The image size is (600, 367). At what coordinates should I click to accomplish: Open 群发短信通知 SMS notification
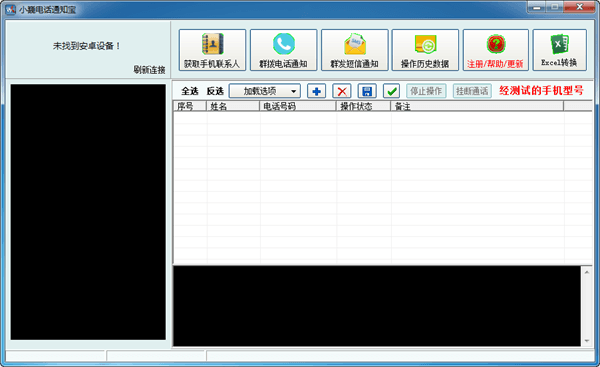point(355,50)
